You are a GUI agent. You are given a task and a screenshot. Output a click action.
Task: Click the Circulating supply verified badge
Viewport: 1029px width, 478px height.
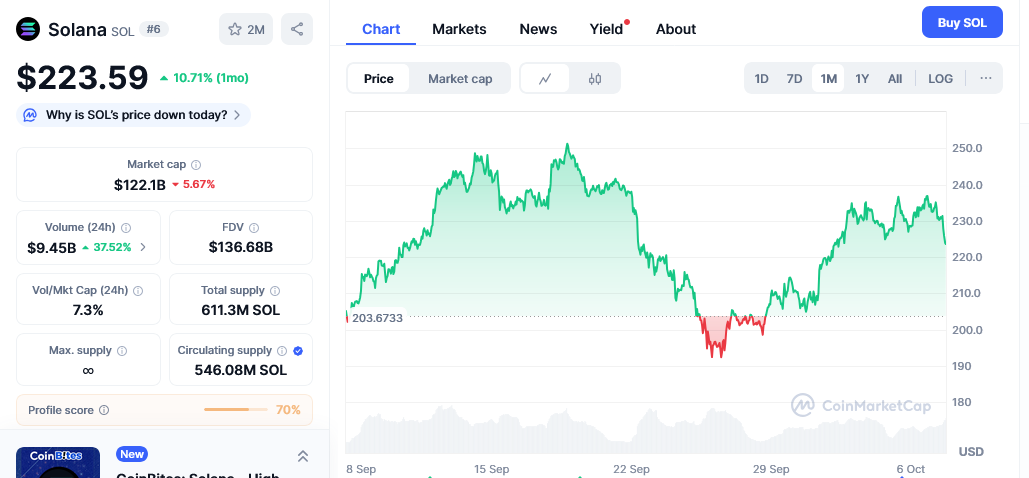298,351
